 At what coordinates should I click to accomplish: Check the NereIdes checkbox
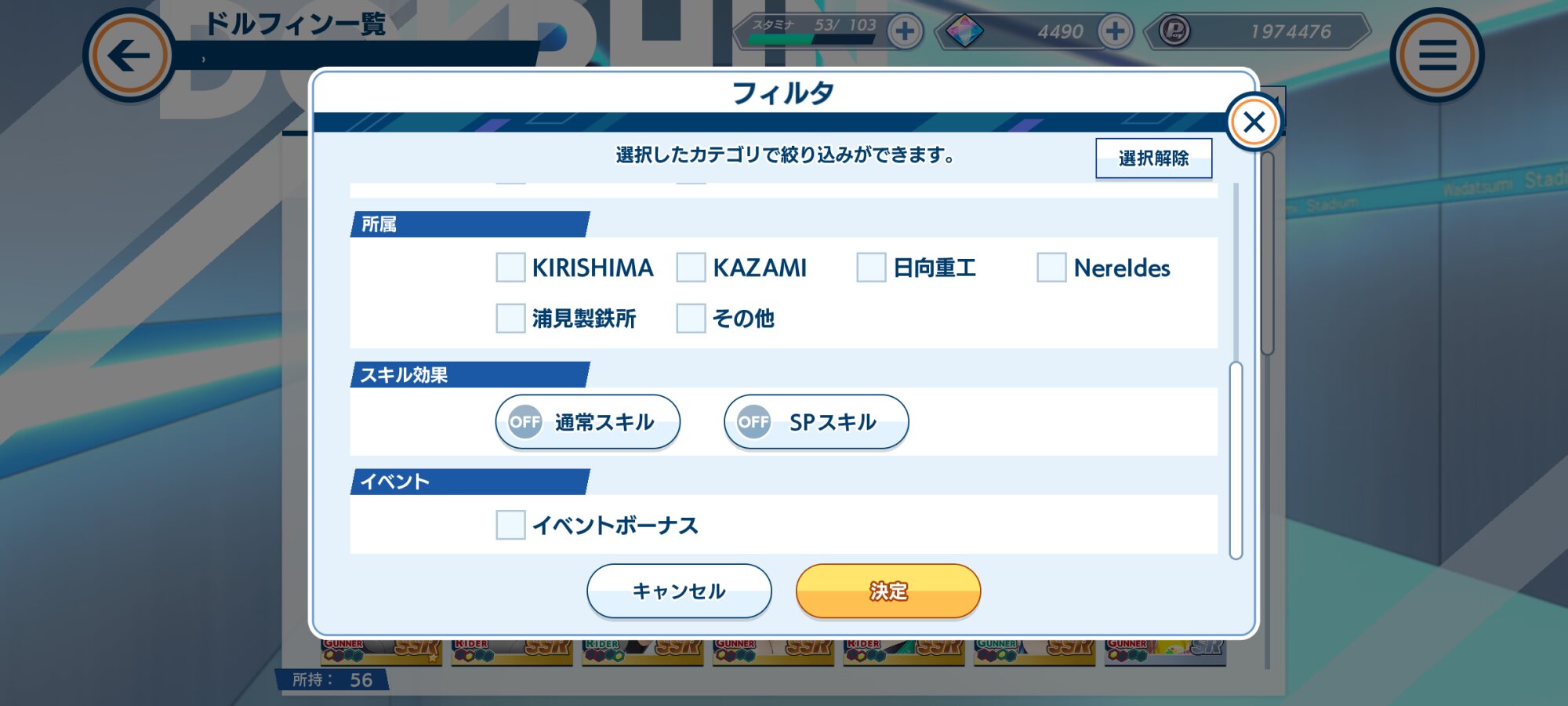tap(1051, 267)
